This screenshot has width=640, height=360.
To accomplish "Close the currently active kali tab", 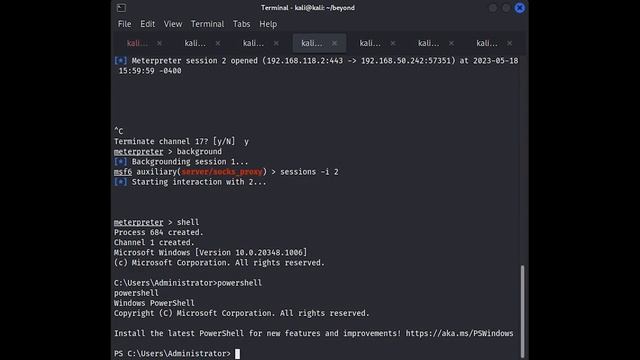I will pos(334,43).
